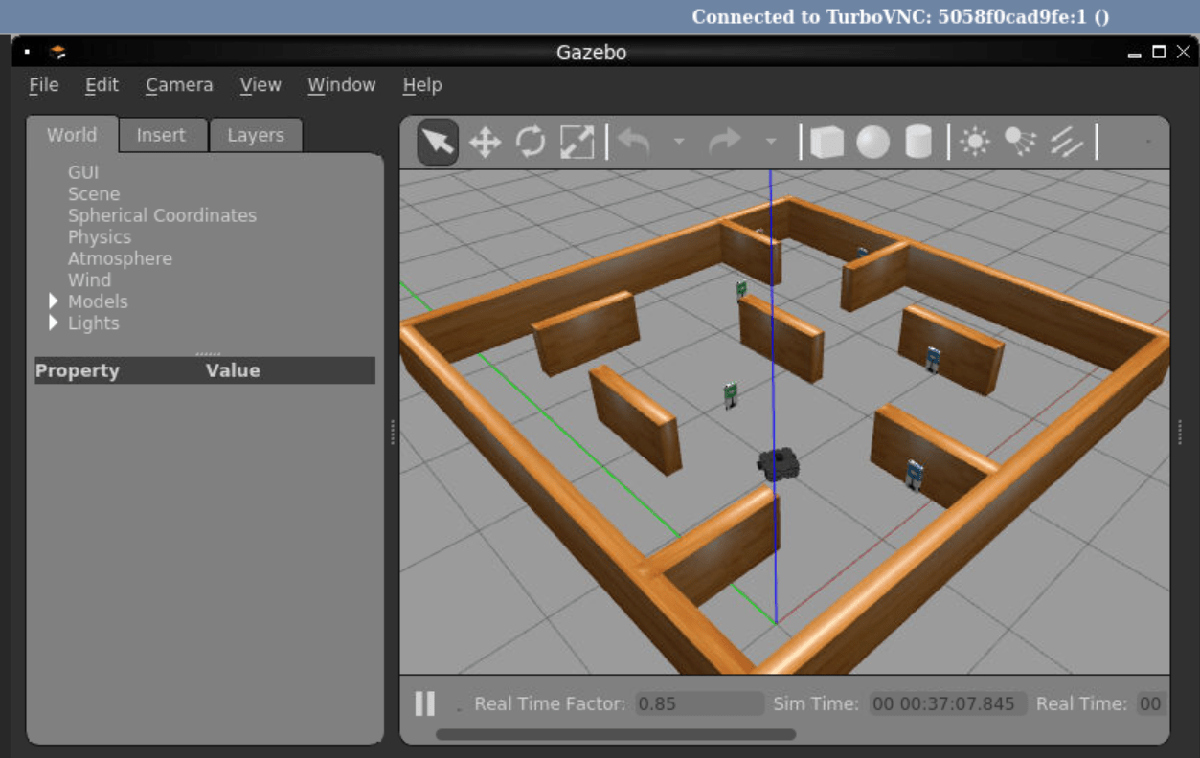Click the black robot in the maze

point(780,464)
